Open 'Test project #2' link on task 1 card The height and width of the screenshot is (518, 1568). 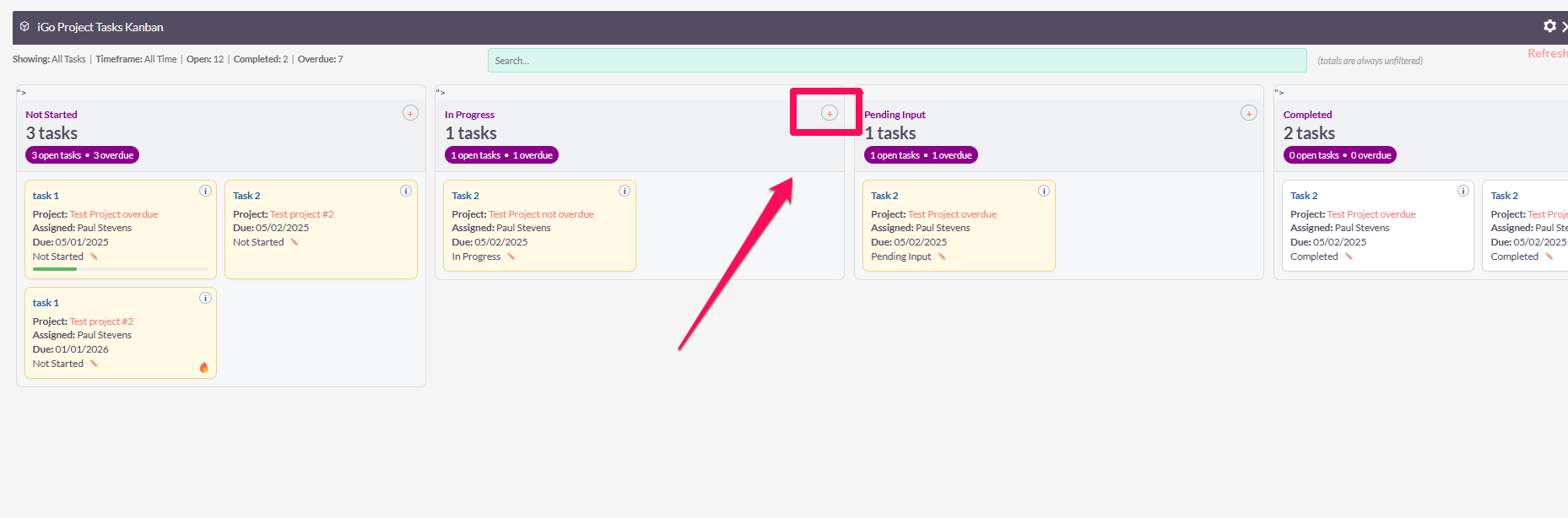[101, 321]
